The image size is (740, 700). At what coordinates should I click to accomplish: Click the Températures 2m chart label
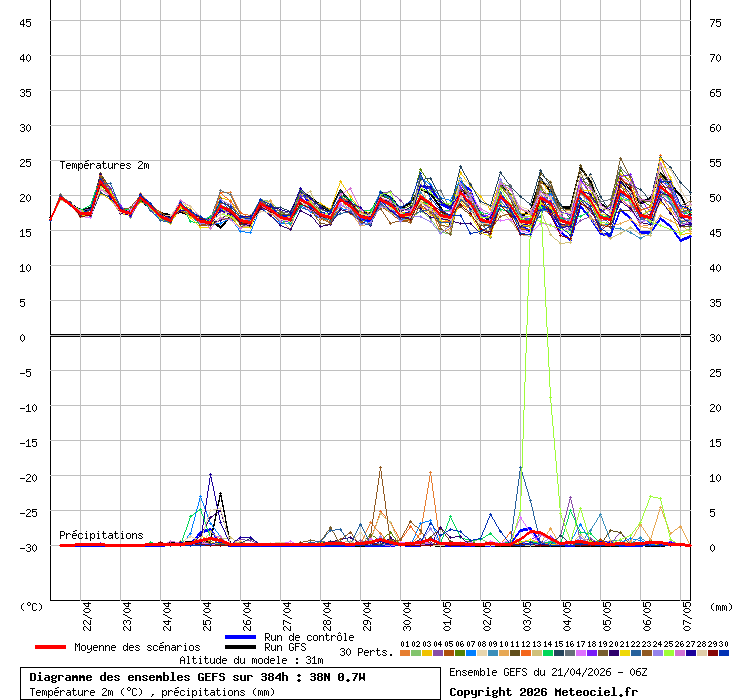pyautogui.click(x=104, y=165)
